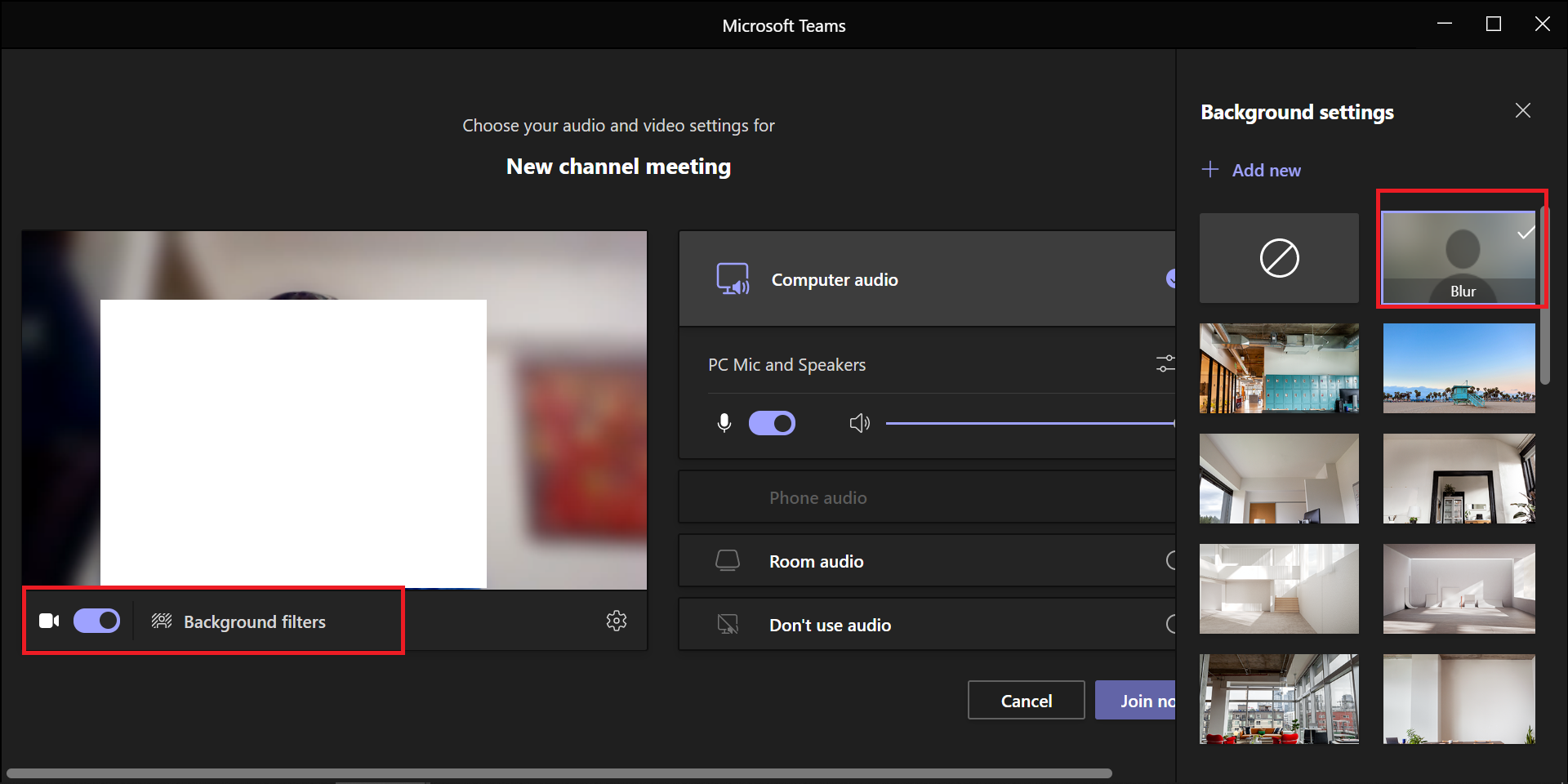Close the Background settings panel

pos(1523,110)
